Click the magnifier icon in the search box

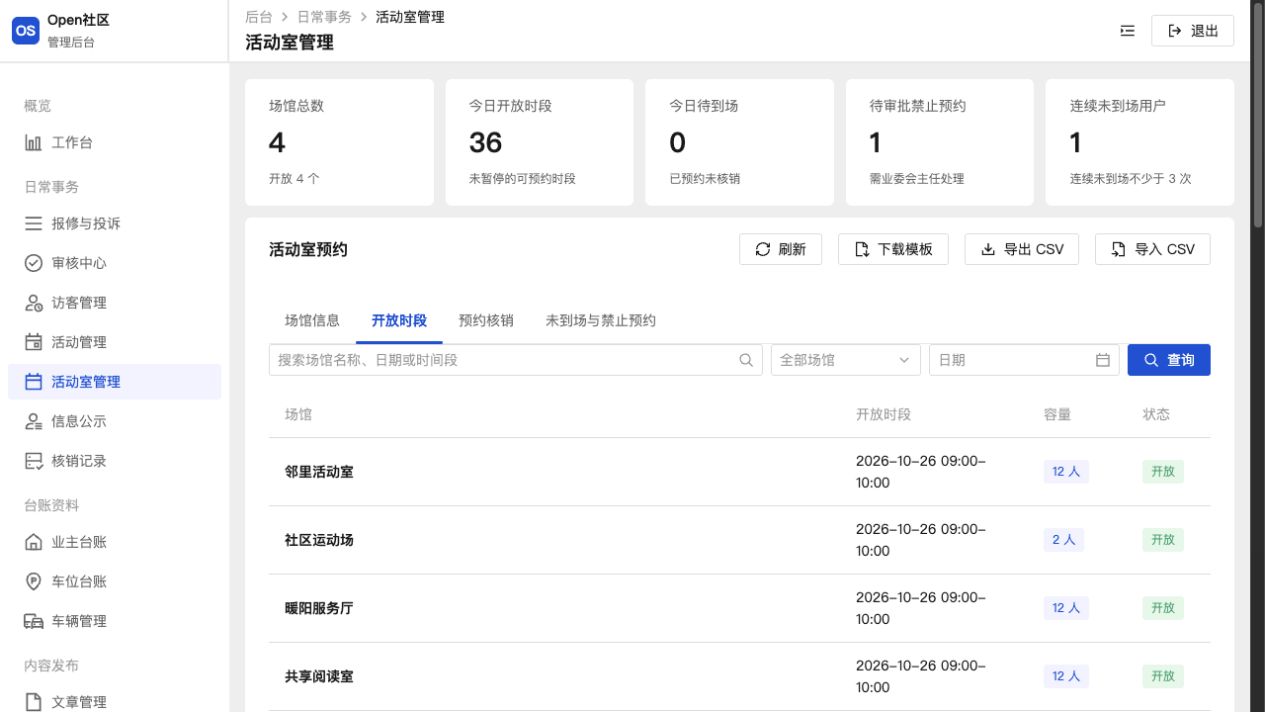[x=745, y=360]
